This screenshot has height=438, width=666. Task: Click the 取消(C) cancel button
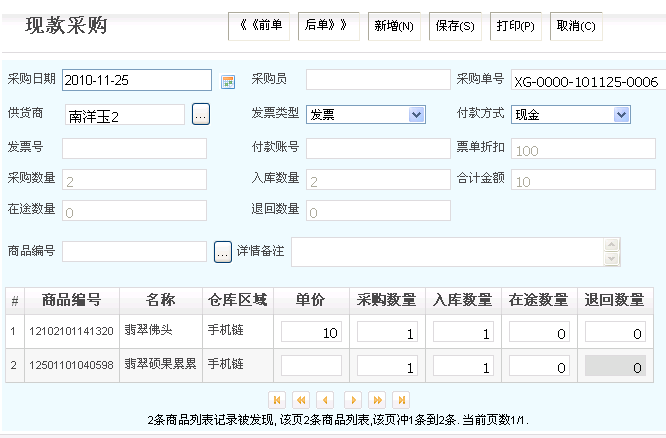(x=577, y=25)
